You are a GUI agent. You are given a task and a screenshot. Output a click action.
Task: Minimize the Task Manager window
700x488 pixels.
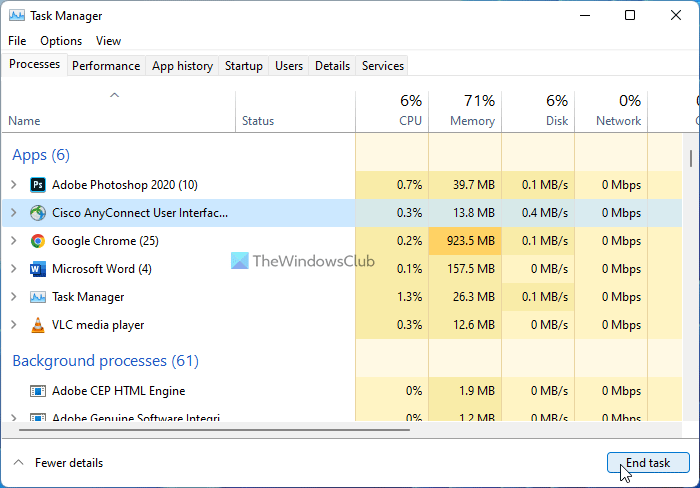[585, 16]
